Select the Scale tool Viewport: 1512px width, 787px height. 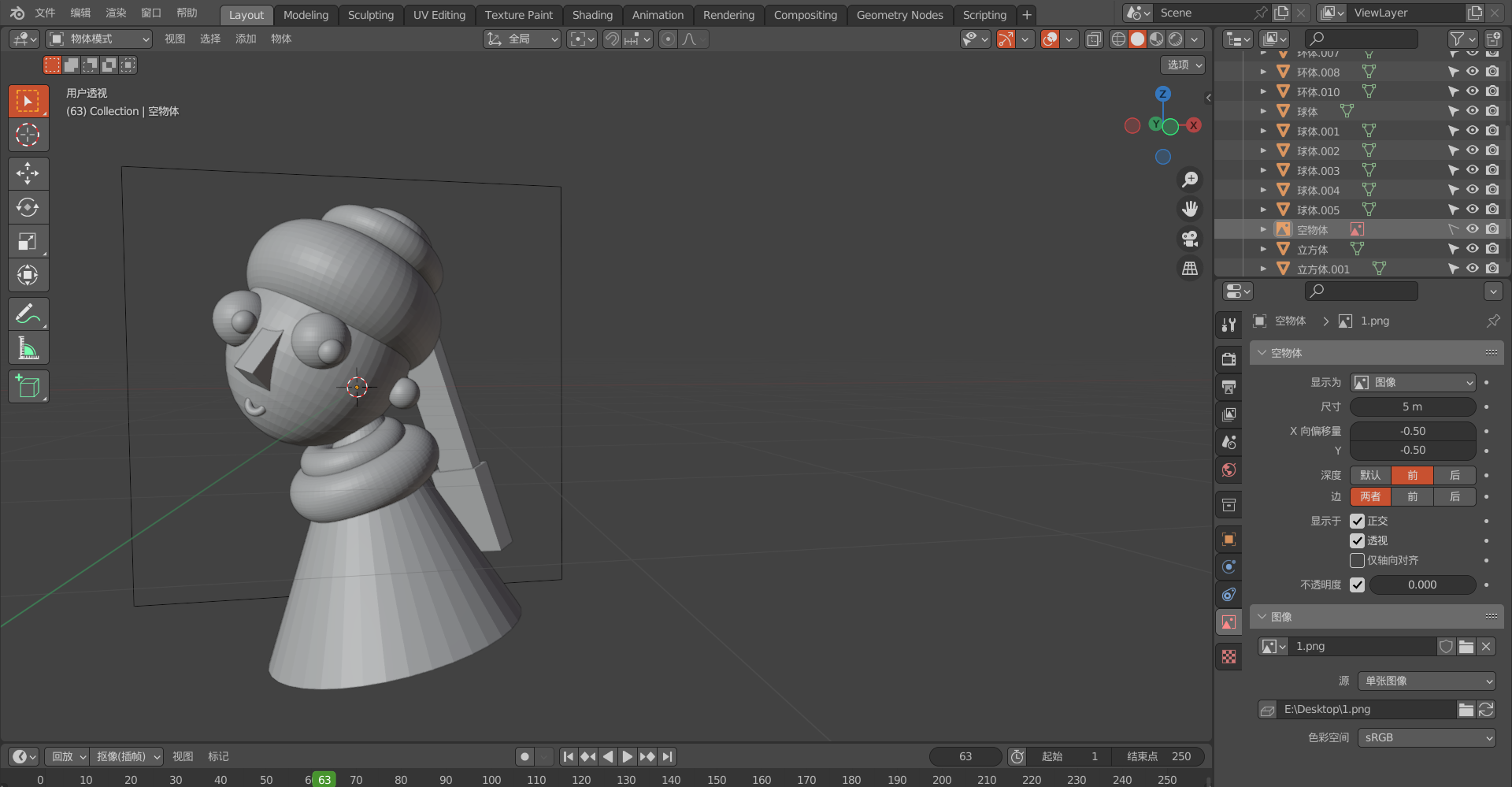click(28, 241)
